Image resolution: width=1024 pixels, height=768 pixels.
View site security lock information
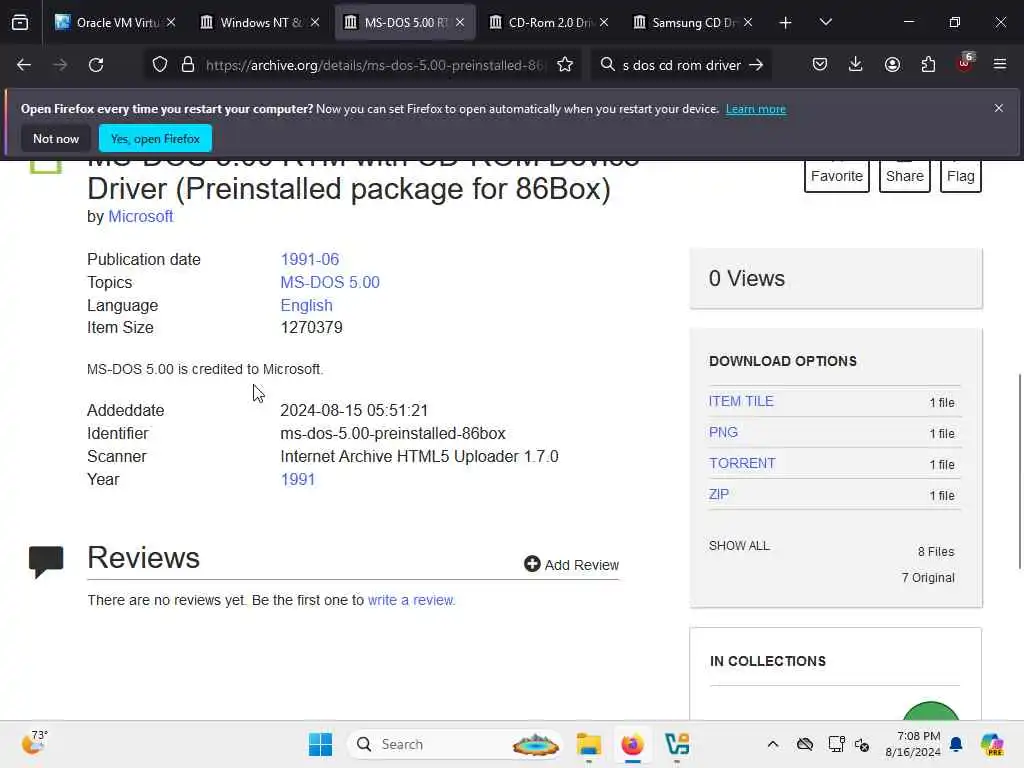[x=188, y=65]
